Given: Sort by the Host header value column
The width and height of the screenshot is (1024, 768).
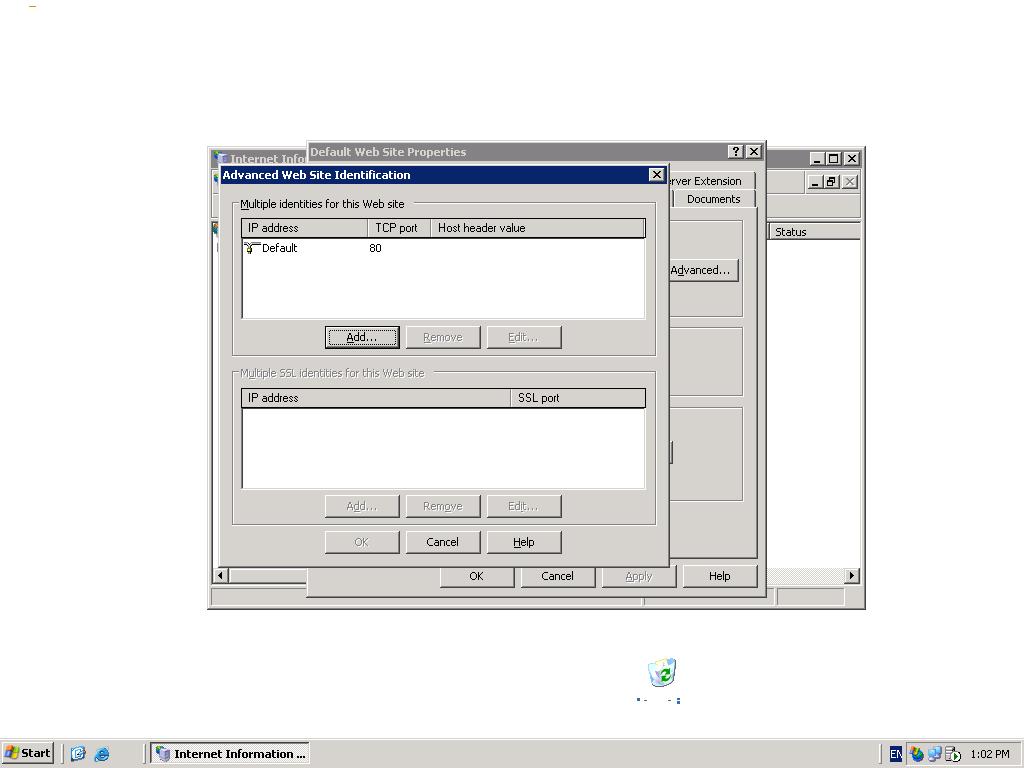Looking at the screenshot, I should [537, 228].
